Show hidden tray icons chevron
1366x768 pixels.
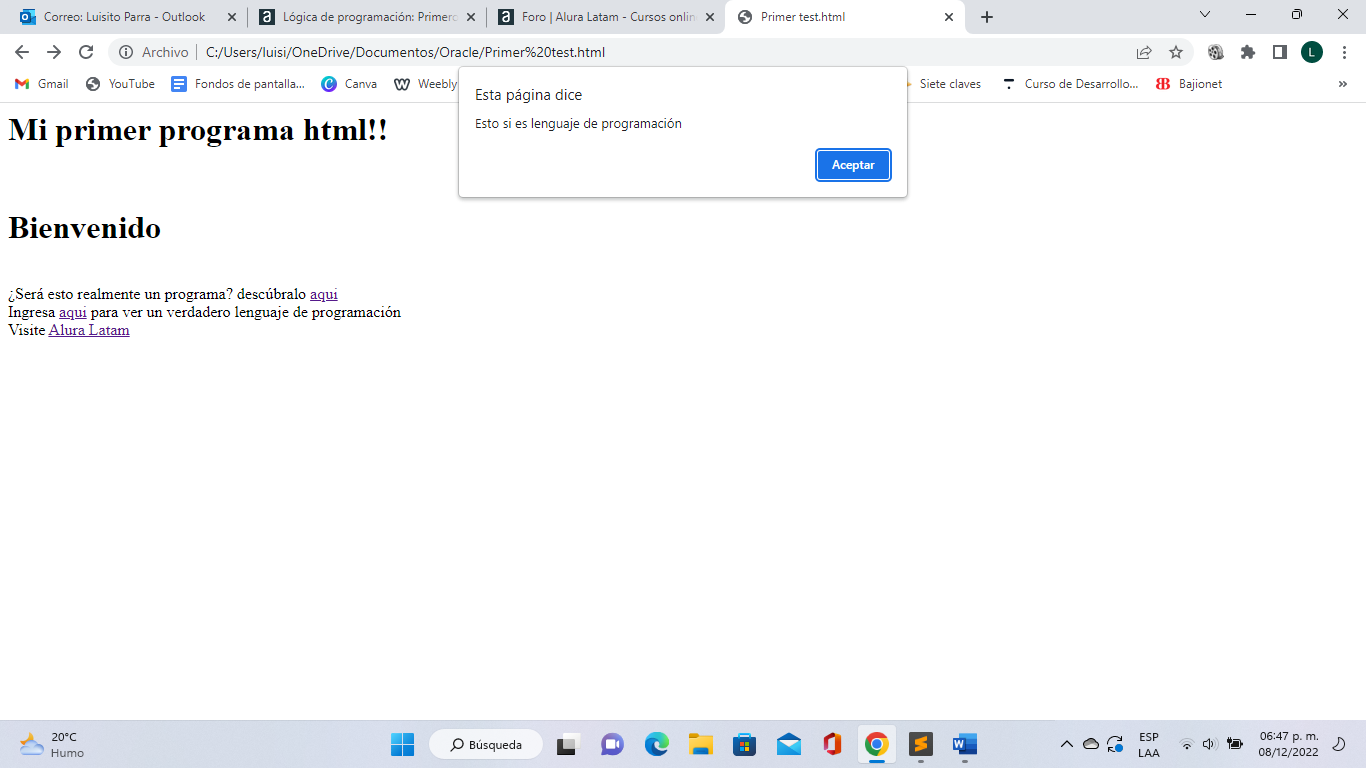pos(1066,744)
